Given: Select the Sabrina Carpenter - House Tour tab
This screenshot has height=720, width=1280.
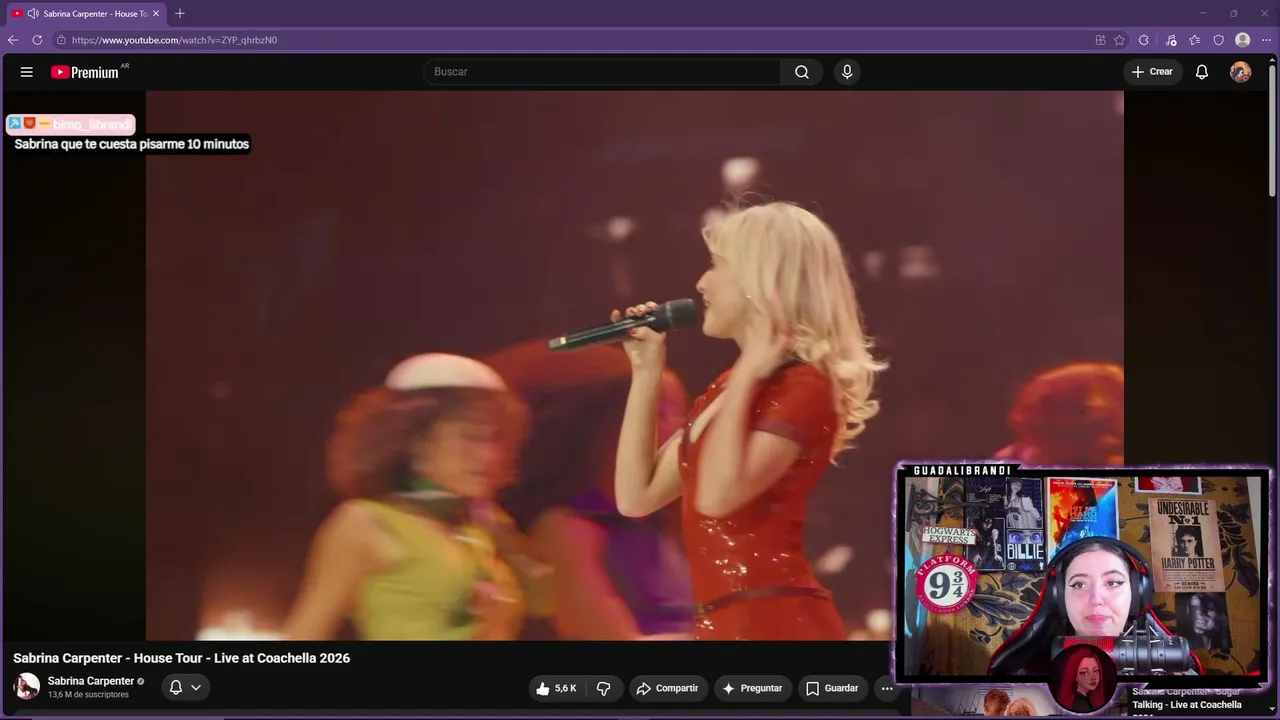Looking at the screenshot, I should (86, 14).
